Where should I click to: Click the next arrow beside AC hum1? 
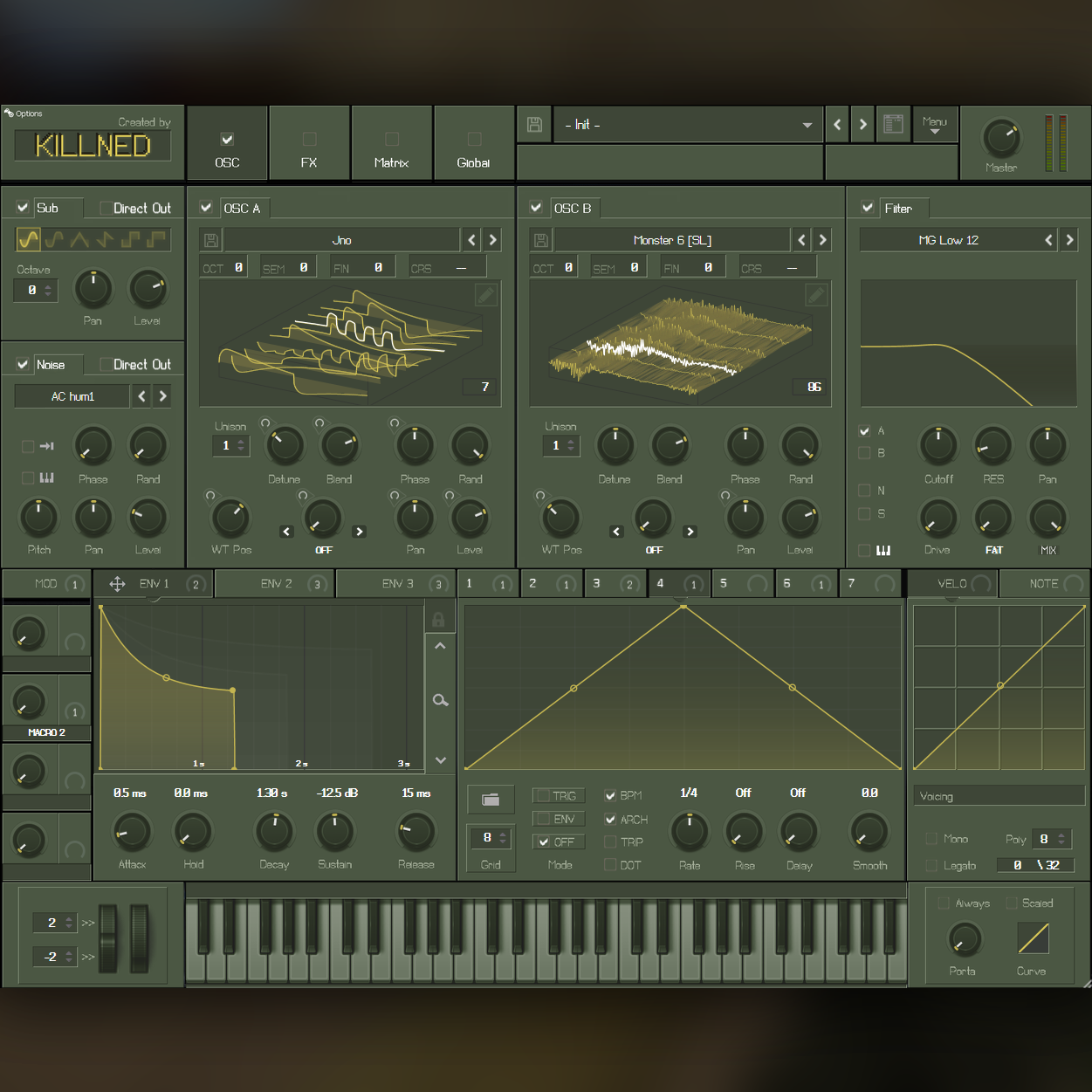[162, 395]
